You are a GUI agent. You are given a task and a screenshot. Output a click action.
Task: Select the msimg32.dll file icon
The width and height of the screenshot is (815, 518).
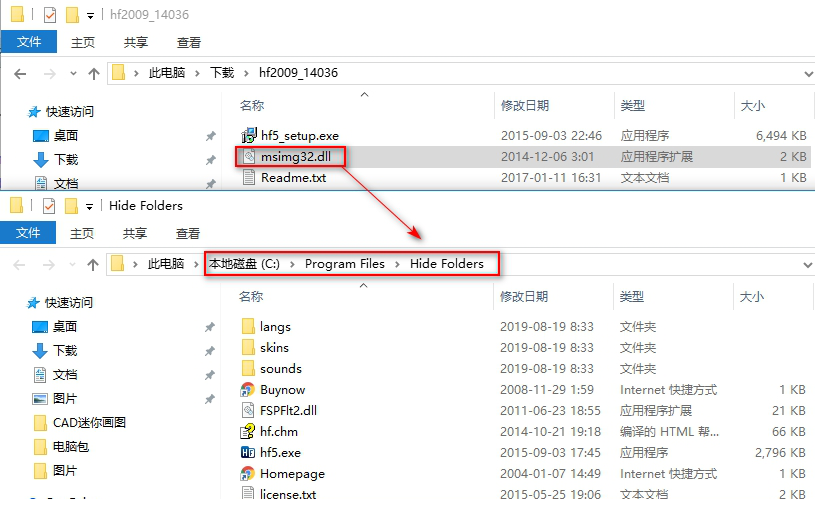tap(249, 156)
